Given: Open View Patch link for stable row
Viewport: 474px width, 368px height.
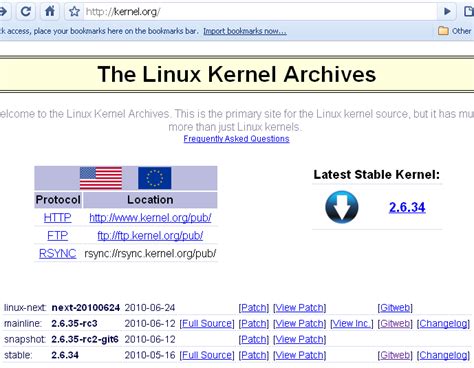Looking at the screenshot, I should click(299, 355).
